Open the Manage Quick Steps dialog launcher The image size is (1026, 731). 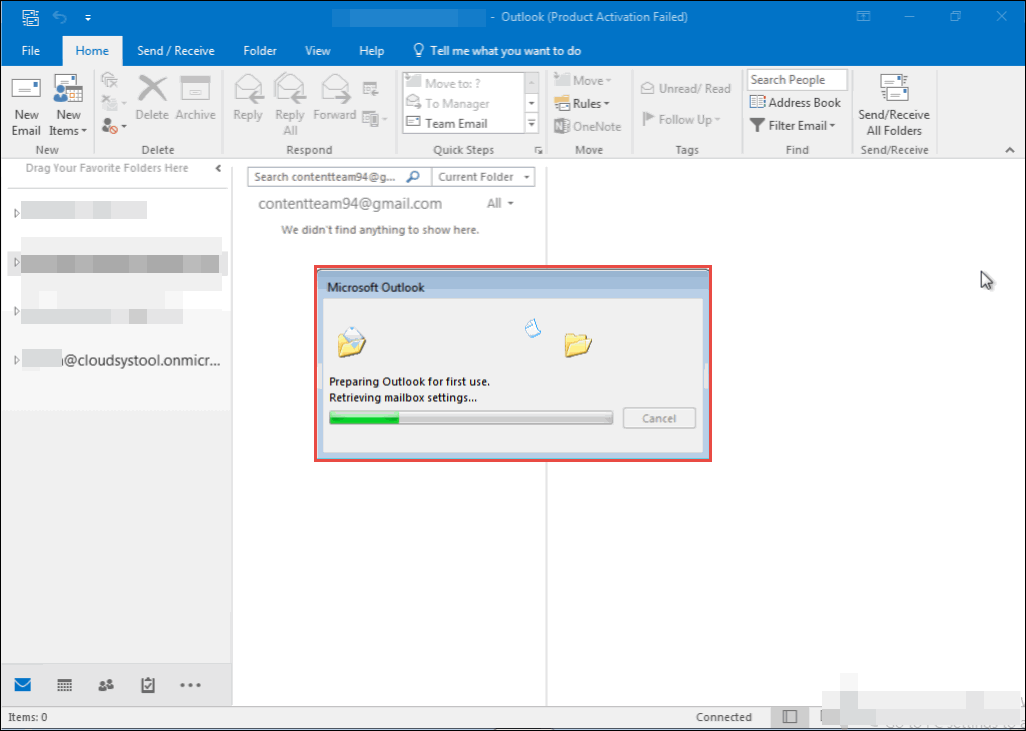tap(538, 151)
